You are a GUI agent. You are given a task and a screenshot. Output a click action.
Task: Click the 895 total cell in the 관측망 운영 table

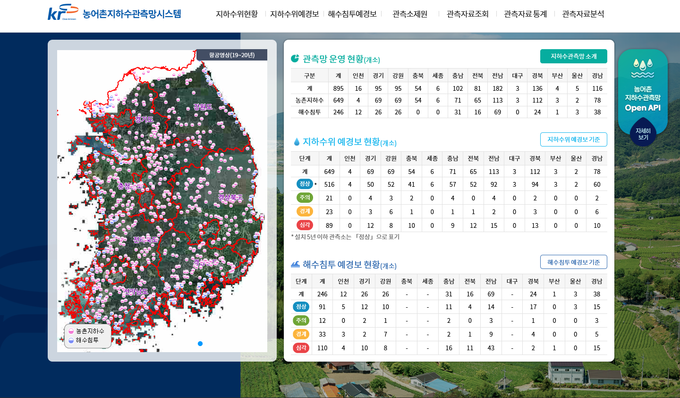[x=338, y=88]
